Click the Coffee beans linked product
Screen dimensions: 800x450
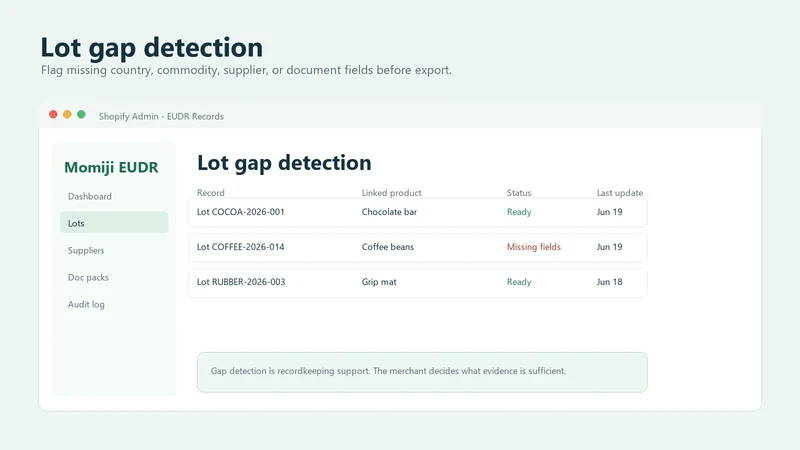(388, 247)
